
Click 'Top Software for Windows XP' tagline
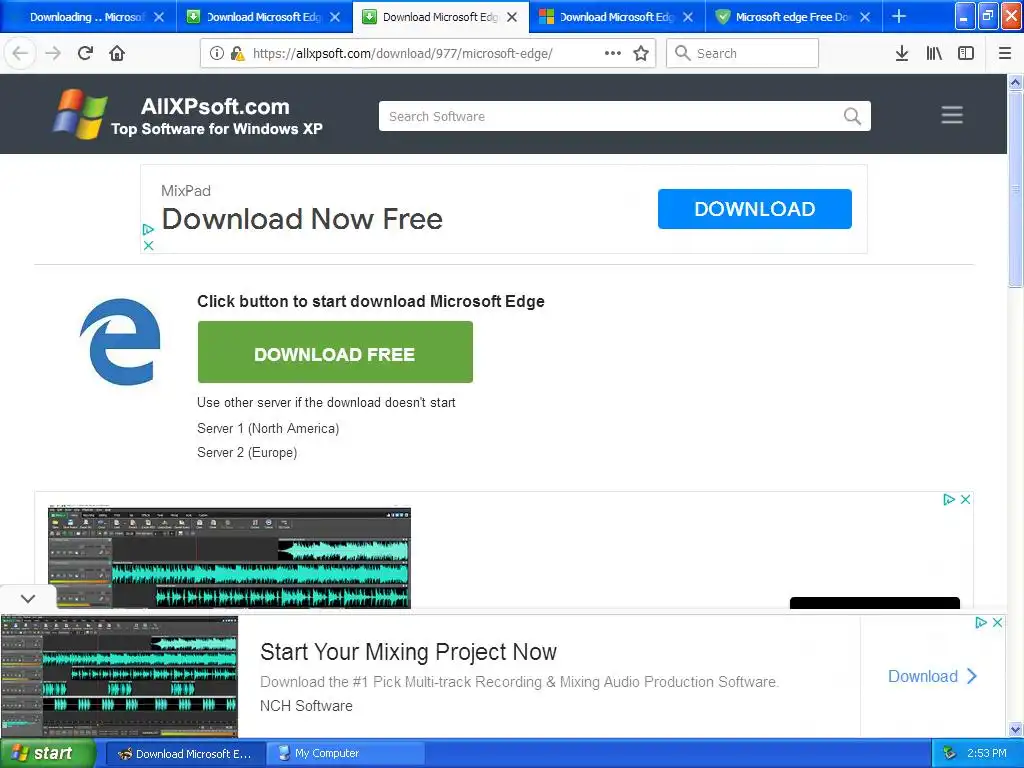tap(217, 129)
